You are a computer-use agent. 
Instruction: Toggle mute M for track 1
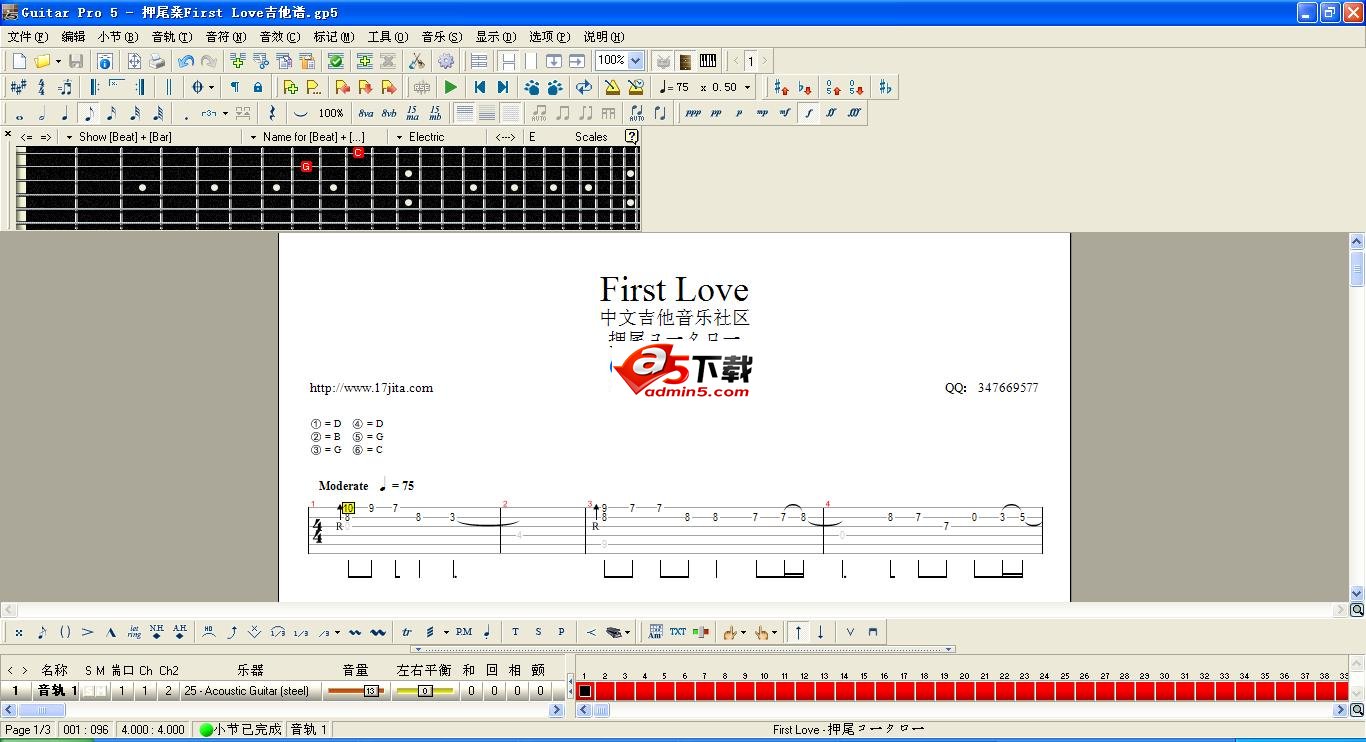click(x=101, y=691)
